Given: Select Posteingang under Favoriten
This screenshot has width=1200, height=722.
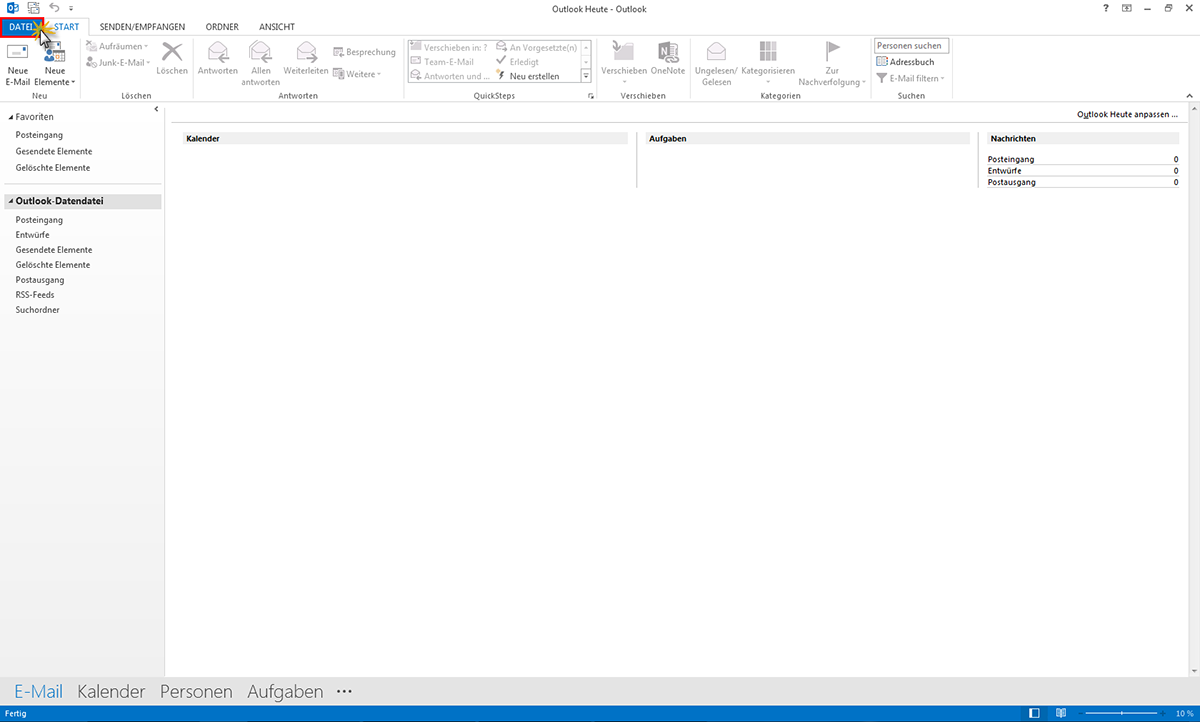Looking at the screenshot, I should [39, 135].
